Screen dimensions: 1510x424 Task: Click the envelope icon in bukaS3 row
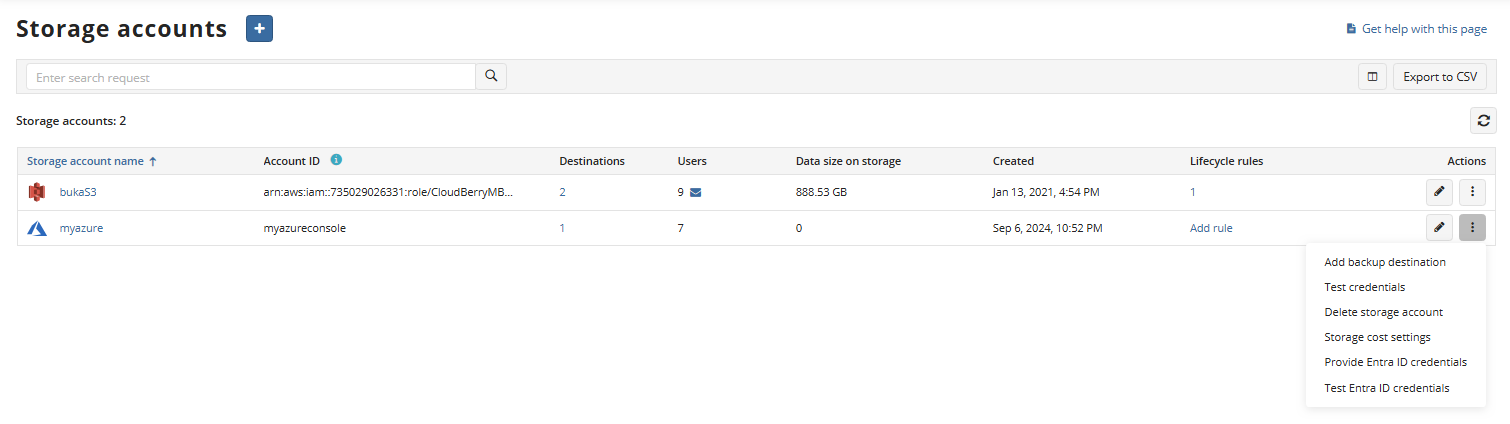click(x=696, y=192)
